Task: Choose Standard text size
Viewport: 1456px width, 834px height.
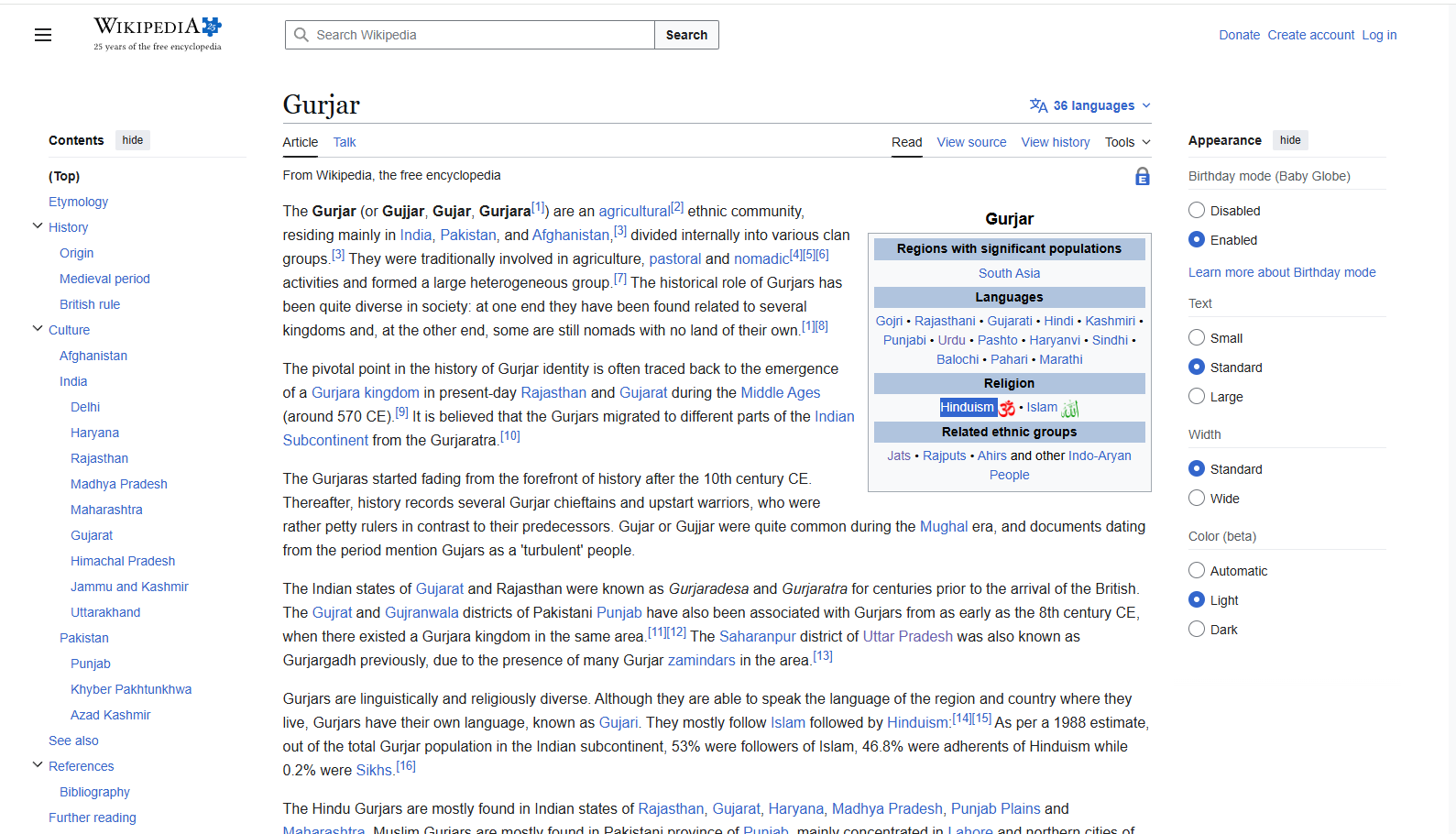Action: 1197,367
